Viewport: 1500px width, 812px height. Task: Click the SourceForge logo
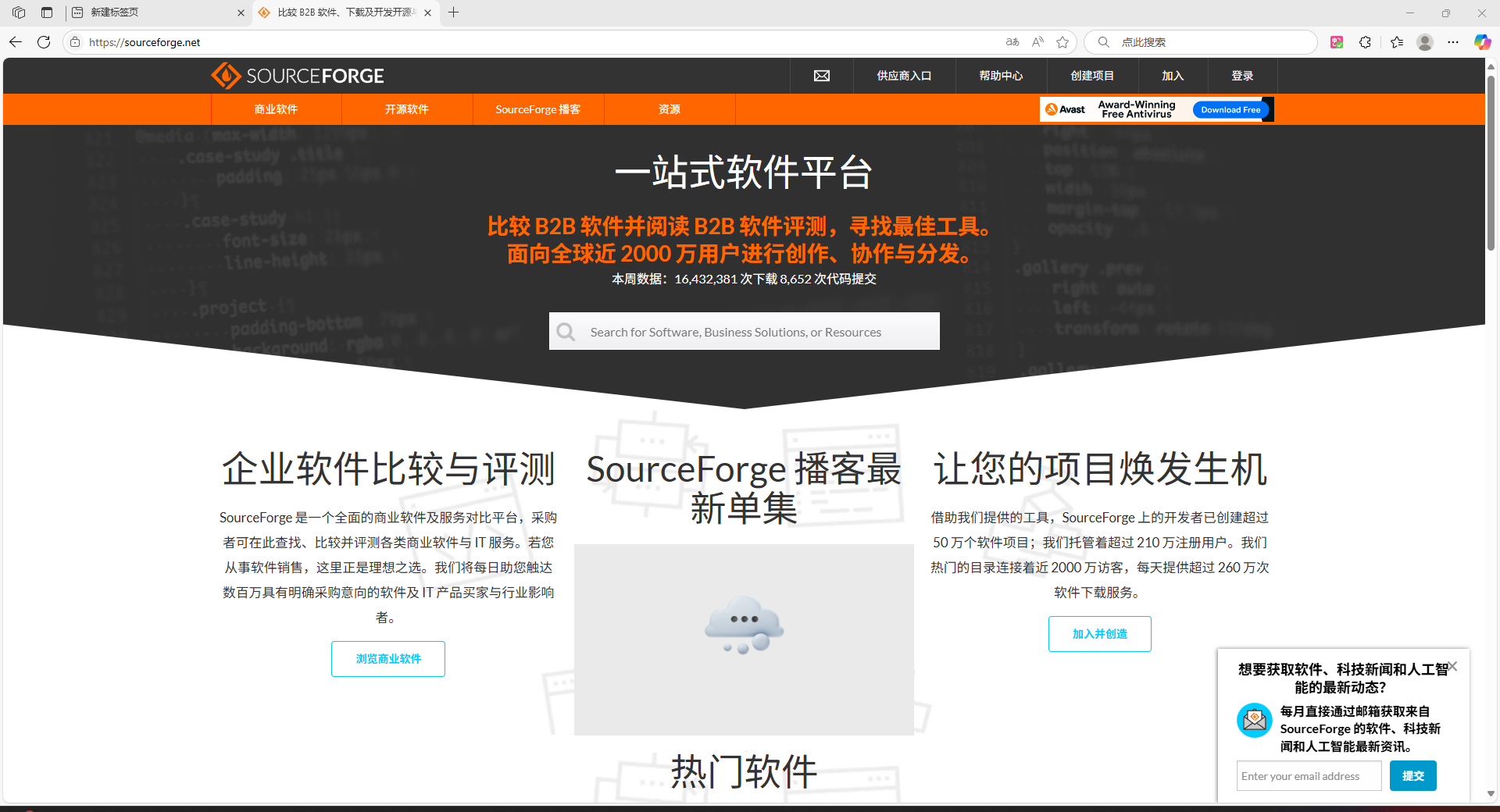(x=298, y=76)
